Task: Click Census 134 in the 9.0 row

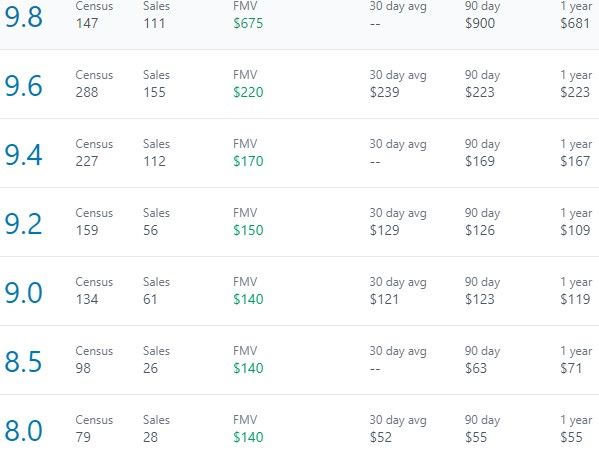Action: [87, 299]
